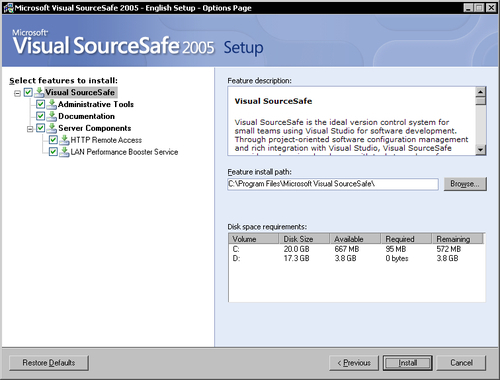Toggle the Documentation checkbox
This screenshot has height=380, width=500.
click(x=40, y=116)
